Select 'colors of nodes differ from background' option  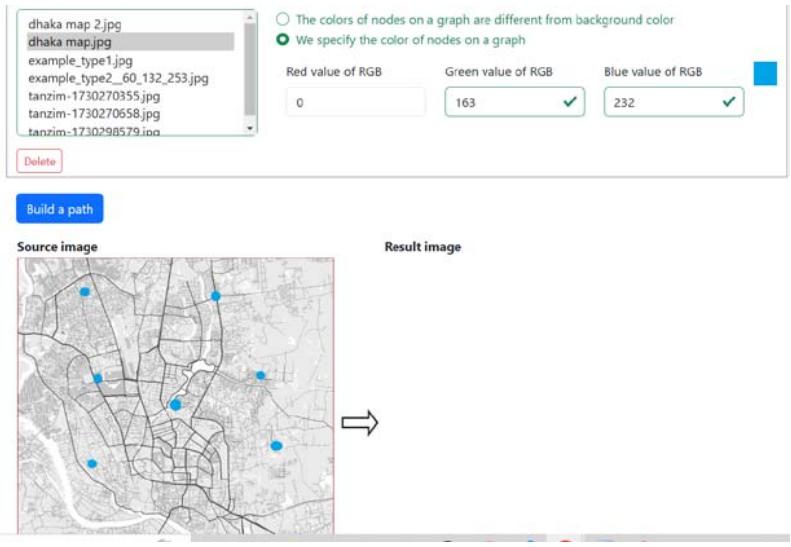click(x=283, y=20)
